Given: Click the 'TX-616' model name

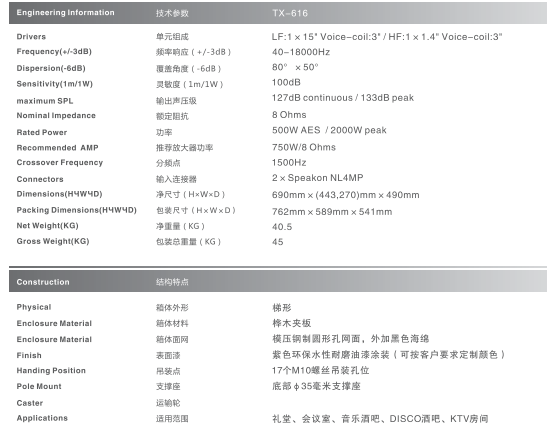Looking at the screenshot, I should [290, 13].
